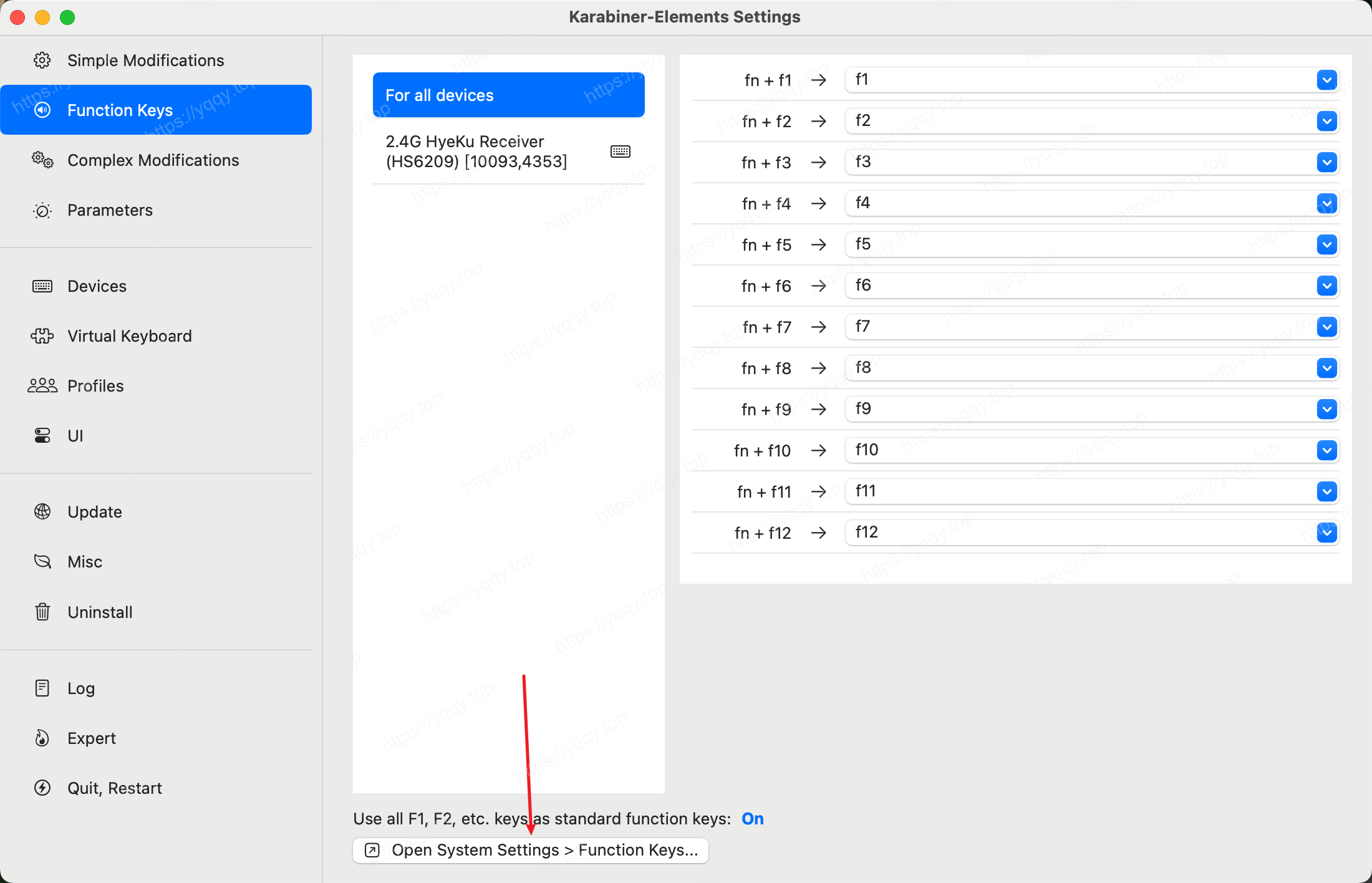Click the Virtual Keyboard puzzle icon
This screenshot has height=883, width=1372.
(x=42, y=336)
